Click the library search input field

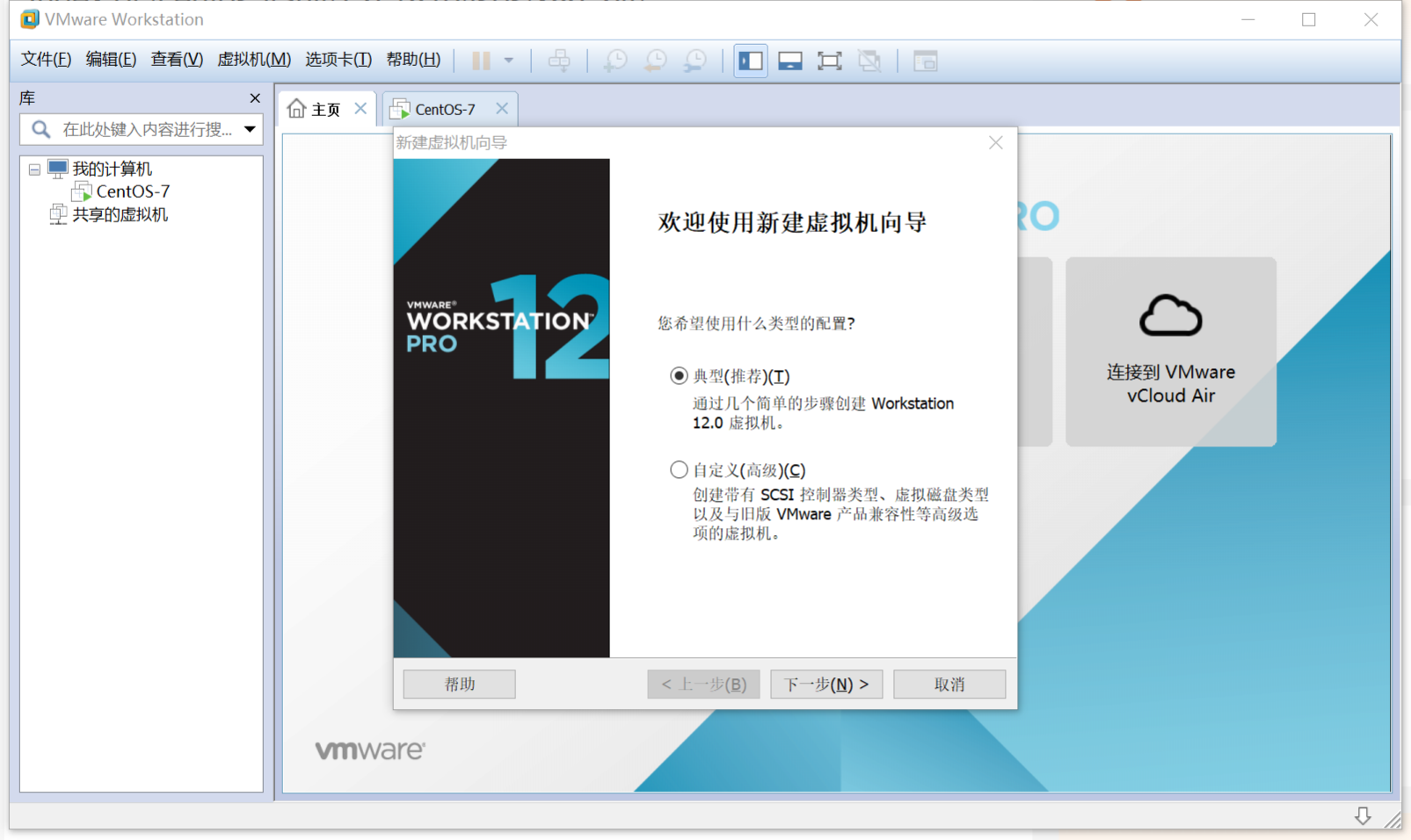(141, 129)
